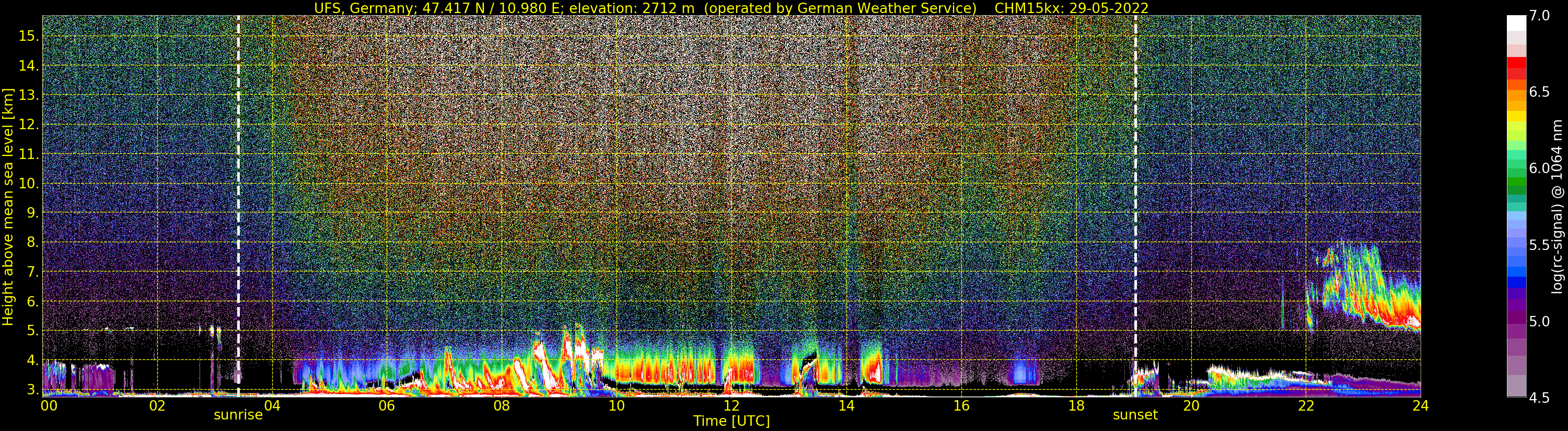Image resolution: width=1568 pixels, height=431 pixels.
Task: Click the x-axis tick label "08"
Action: [502, 405]
